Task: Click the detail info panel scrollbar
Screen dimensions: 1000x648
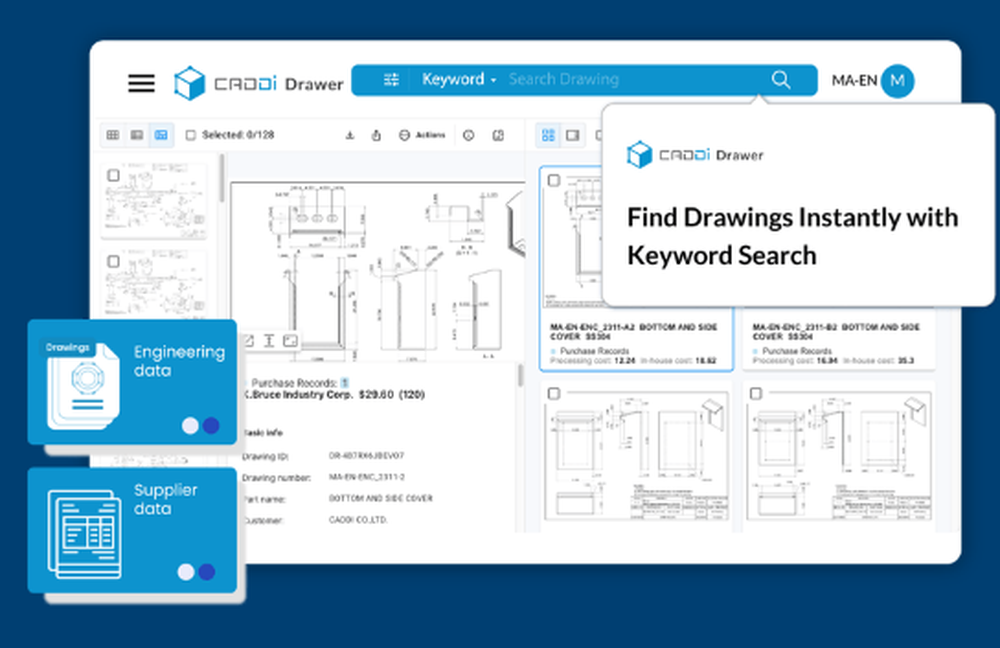Action: pos(520,375)
